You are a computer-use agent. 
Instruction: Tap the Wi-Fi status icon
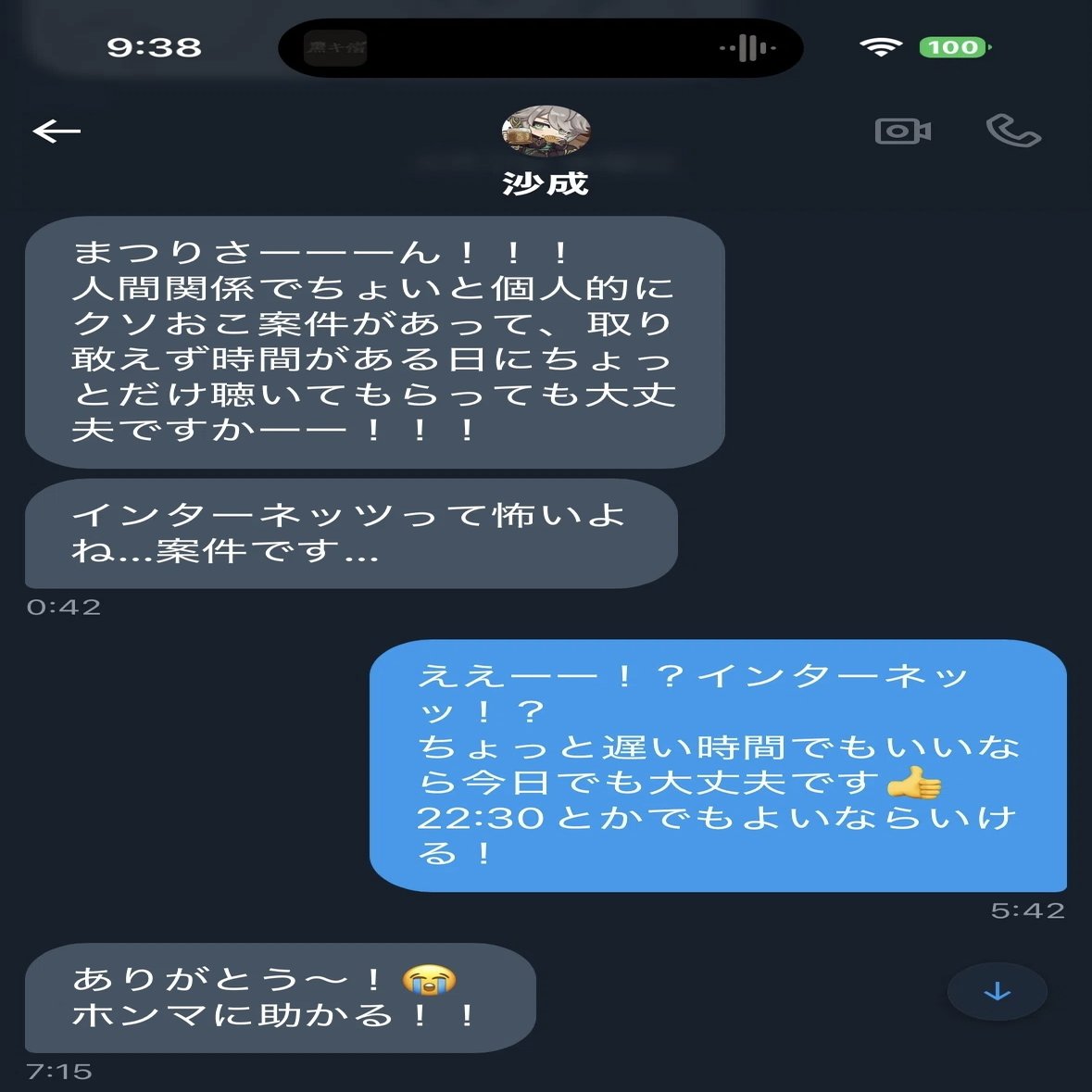tap(880, 47)
